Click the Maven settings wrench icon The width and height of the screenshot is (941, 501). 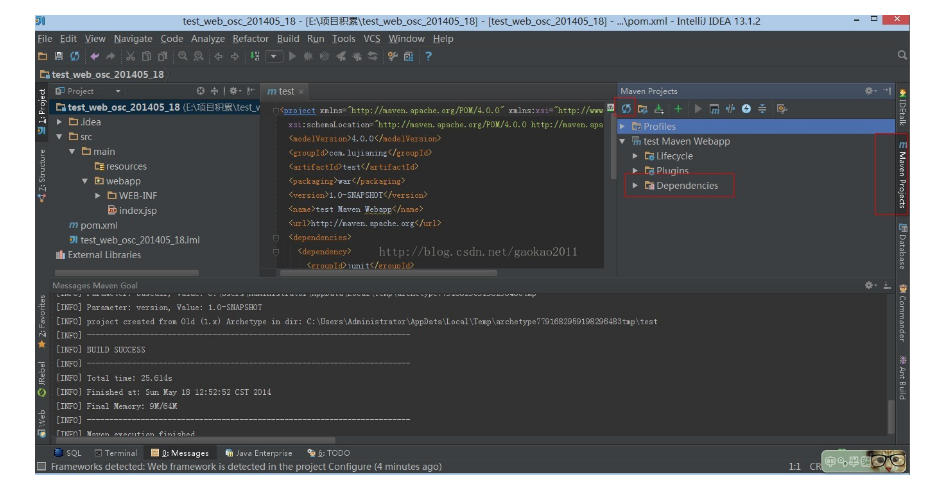tap(783, 108)
